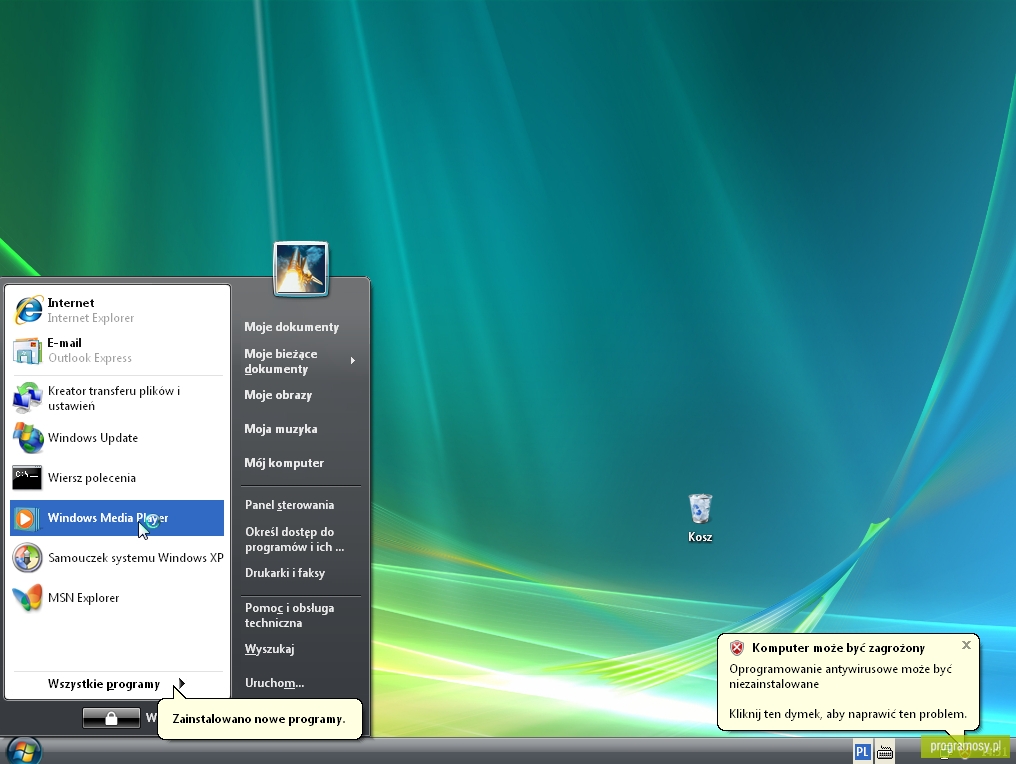Click the space shuttle user picture
1016x764 pixels.
(x=301, y=269)
